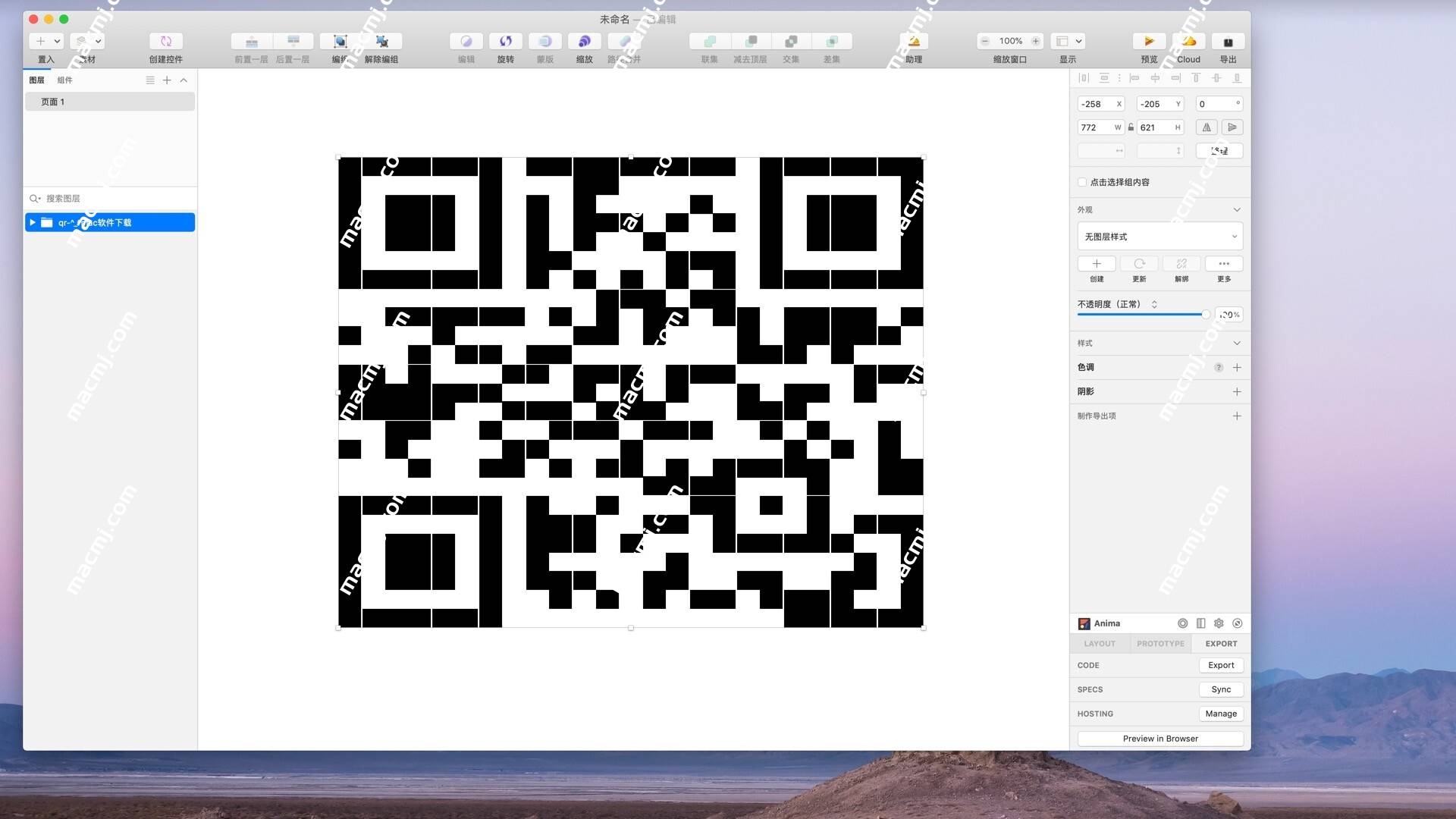The width and height of the screenshot is (1456, 819).
Task: Click the Preview in Browser button
Action: click(1160, 739)
